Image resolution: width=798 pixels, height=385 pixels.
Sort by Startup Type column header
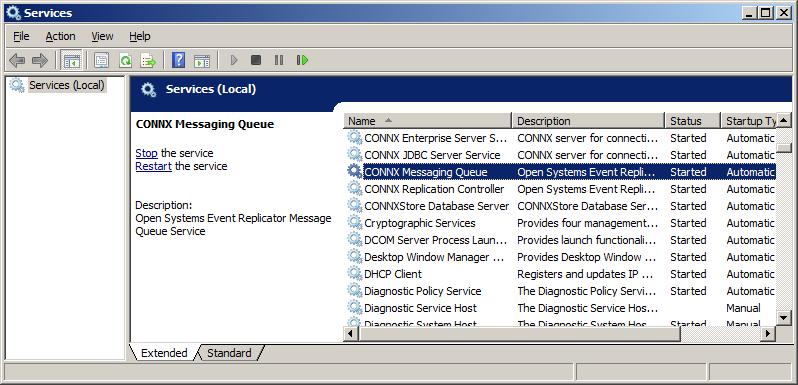coord(749,121)
